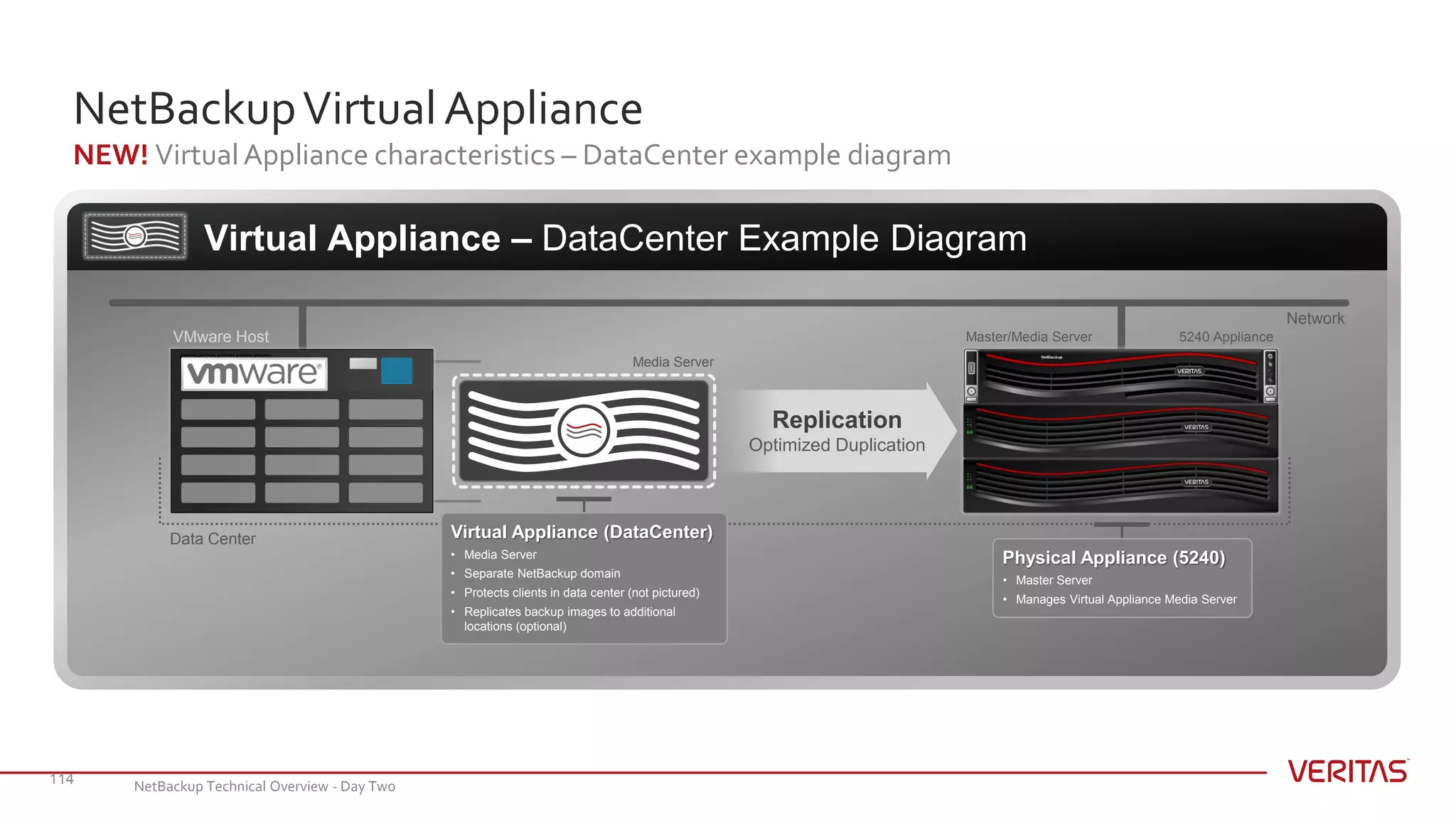Select the middle storage shelf of 5240 appliance
The width and height of the screenshot is (1456, 819).
(1120, 431)
